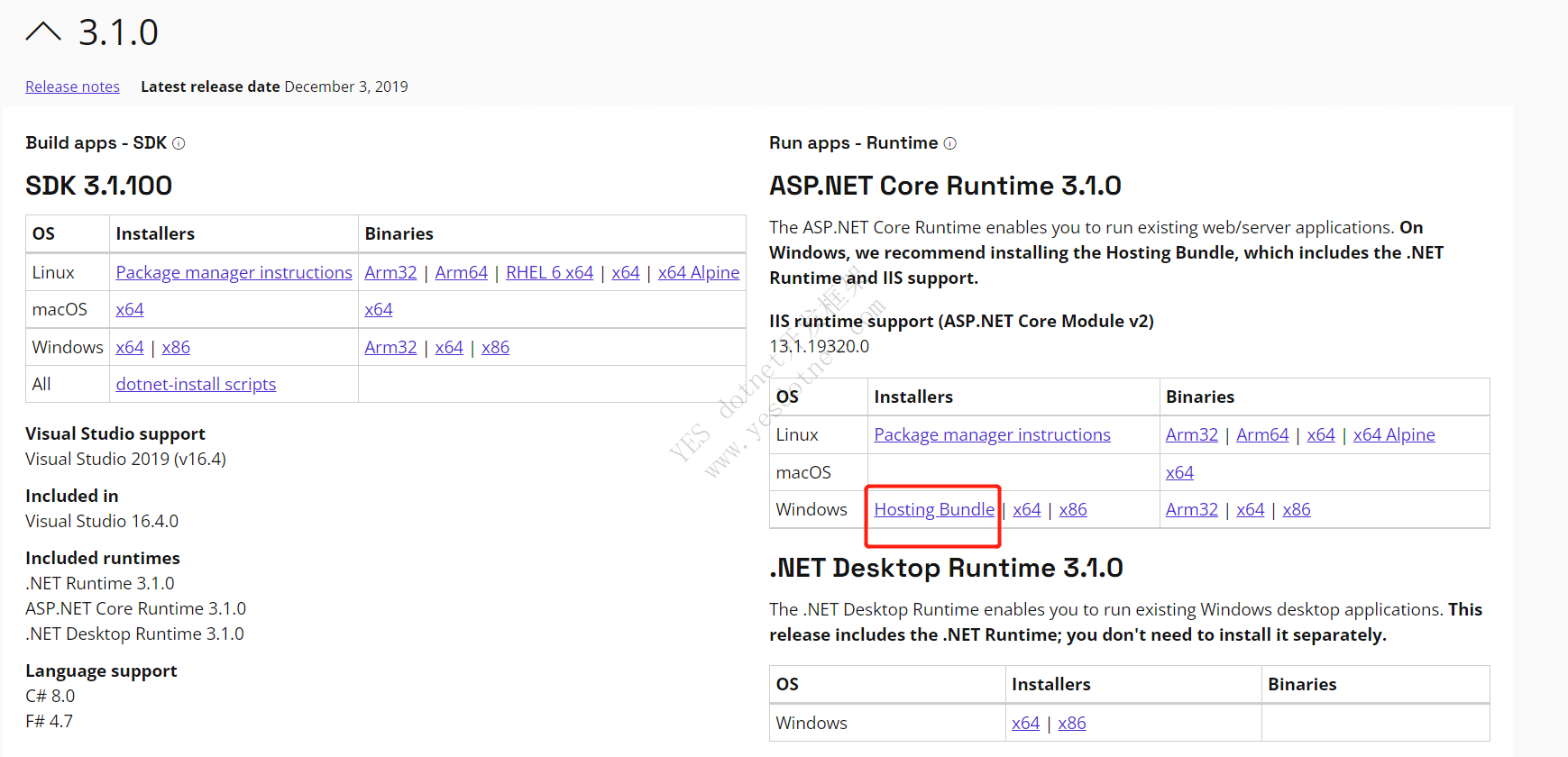Select the F# 4.7 language text
1568x757 pixels.
(x=50, y=721)
